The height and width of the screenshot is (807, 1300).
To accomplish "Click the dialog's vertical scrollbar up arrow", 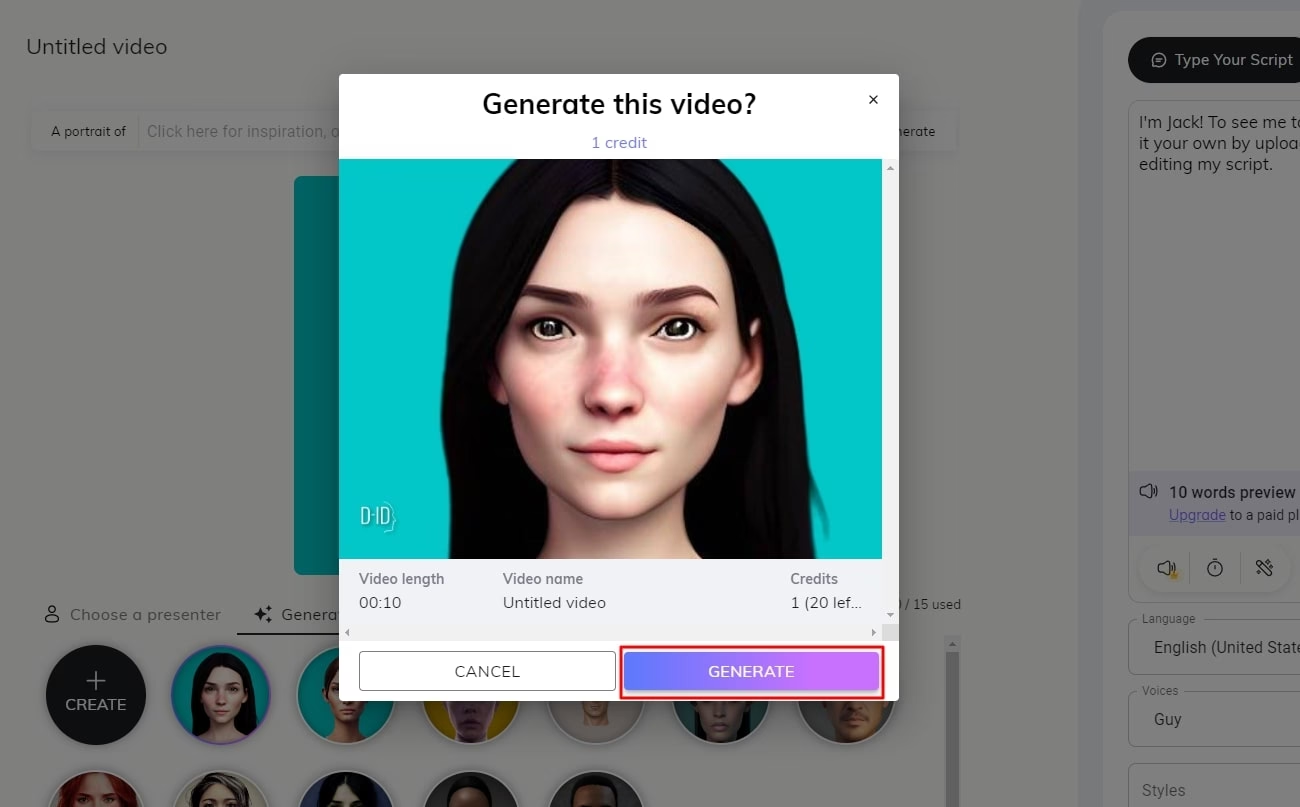I will click(x=890, y=168).
